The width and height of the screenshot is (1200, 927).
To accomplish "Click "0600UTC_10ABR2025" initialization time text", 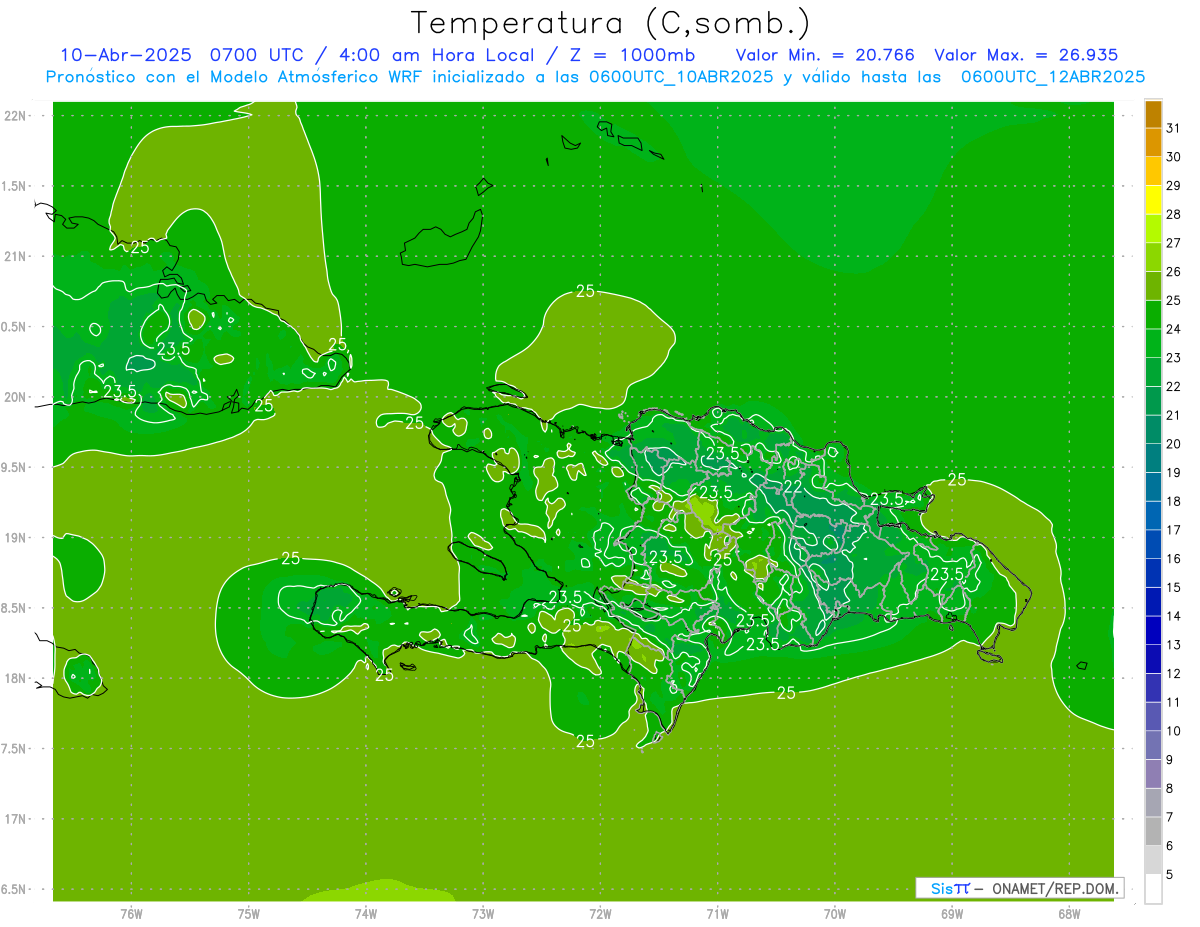I will tap(681, 77).
